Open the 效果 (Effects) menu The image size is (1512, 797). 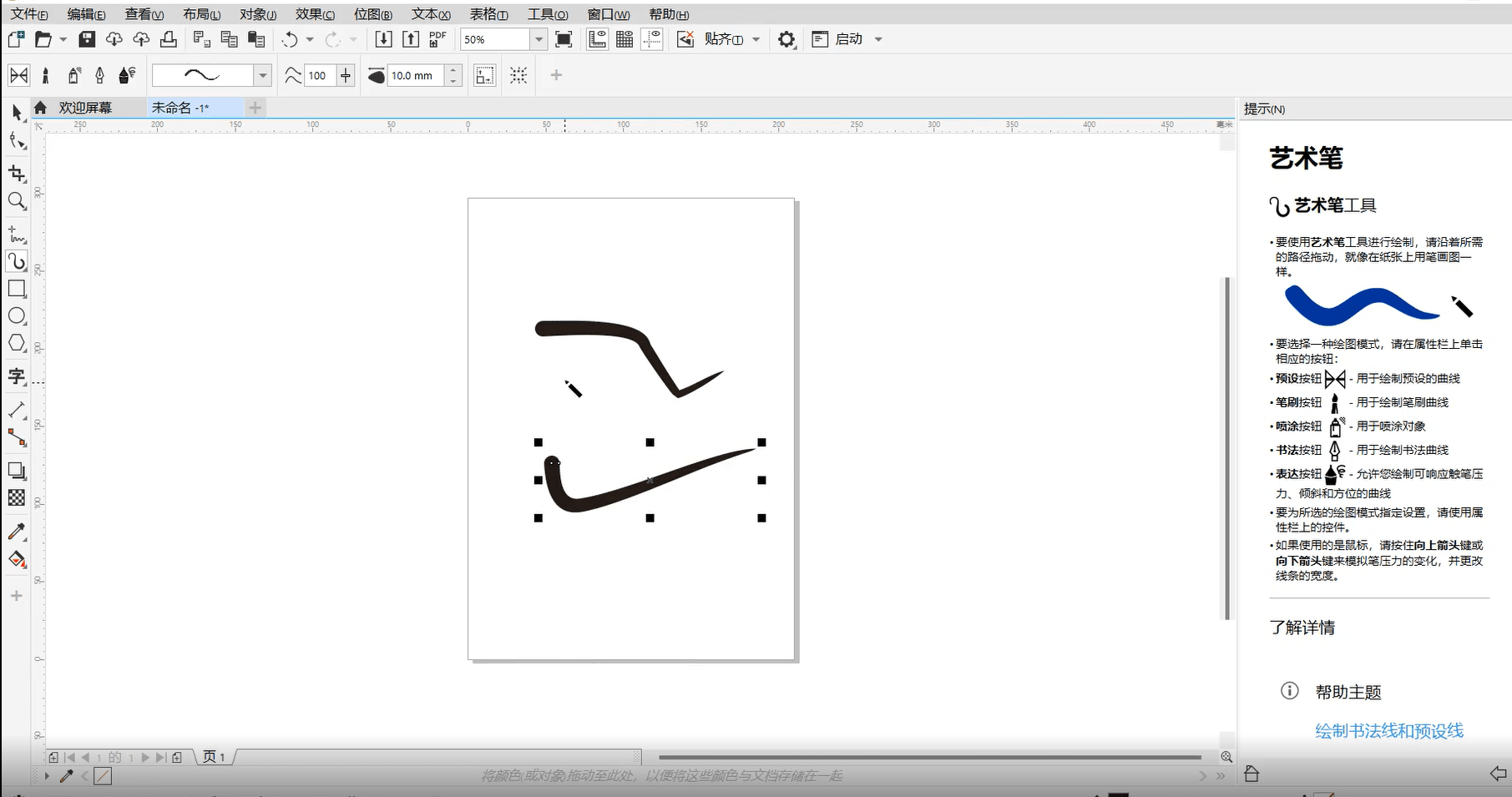pos(315,14)
